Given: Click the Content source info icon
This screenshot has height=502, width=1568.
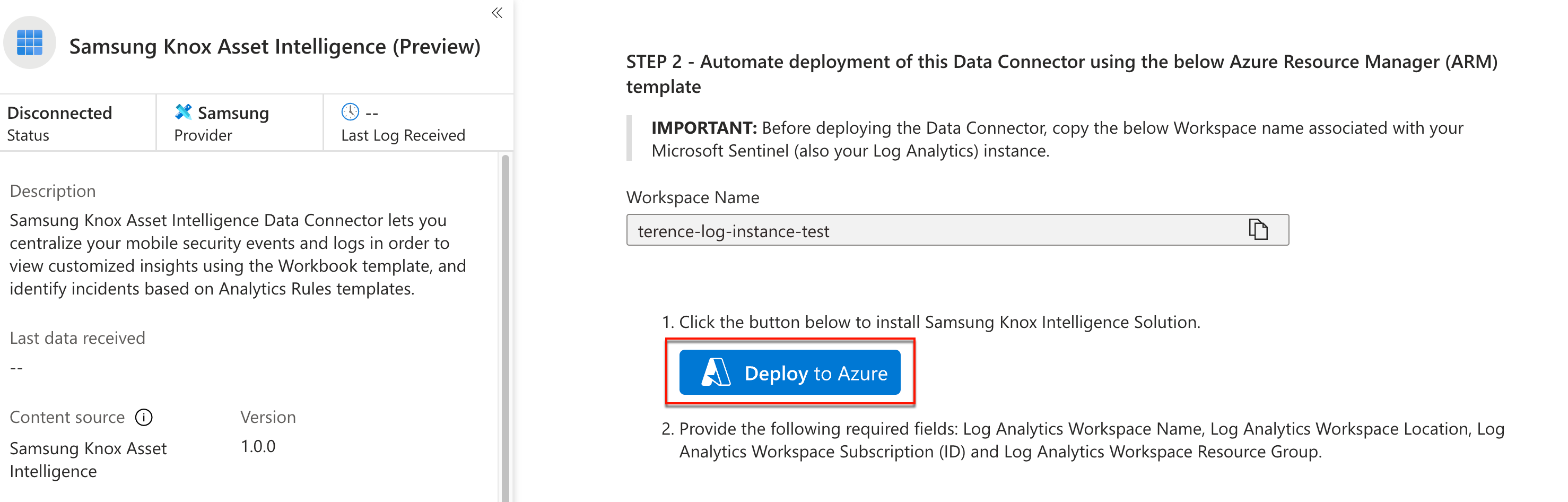Looking at the screenshot, I should (x=144, y=417).
